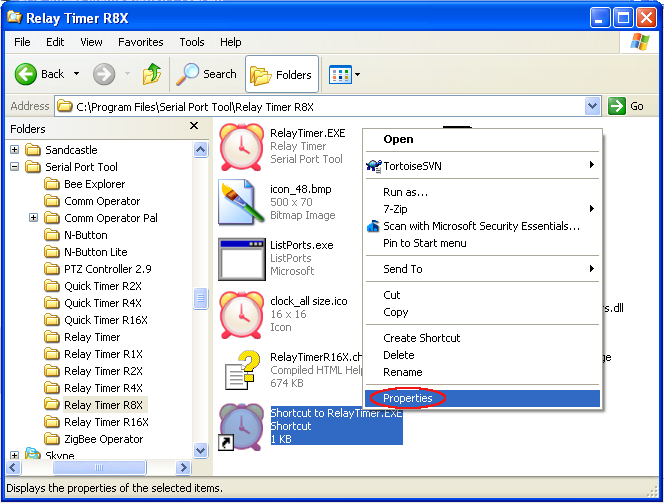Click the clock_all size.ico clock icon
This screenshot has height=503, width=664.
[241, 315]
